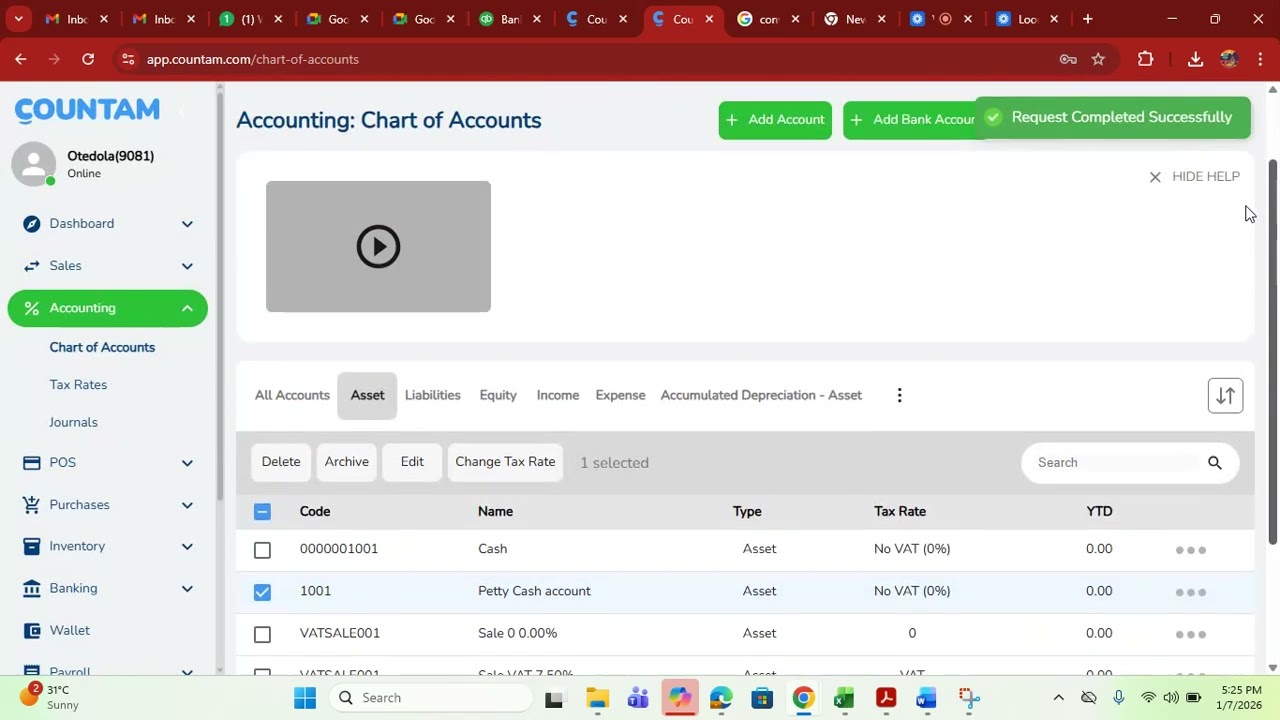Open row actions for Petty Cash account
The width and height of the screenshot is (1280, 720).
(1190, 592)
